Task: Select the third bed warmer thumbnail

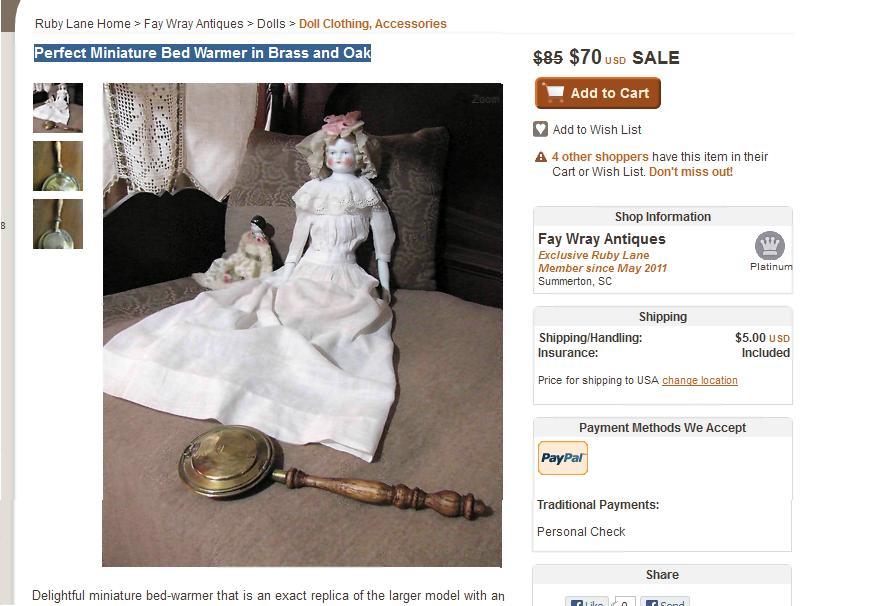Action: click(x=58, y=224)
